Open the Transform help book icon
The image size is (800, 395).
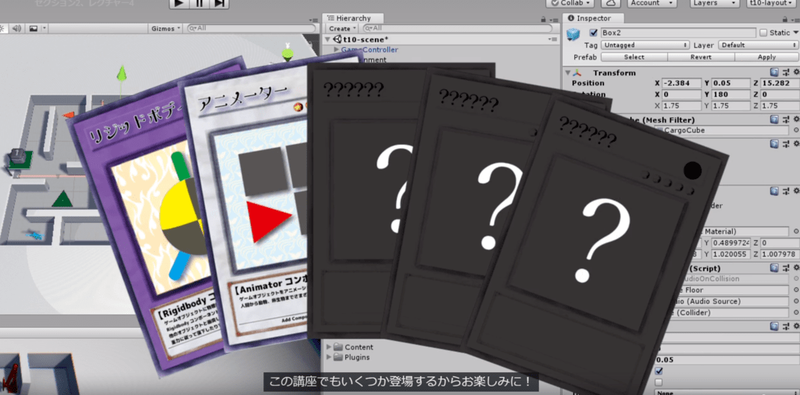pyautogui.click(x=774, y=73)
